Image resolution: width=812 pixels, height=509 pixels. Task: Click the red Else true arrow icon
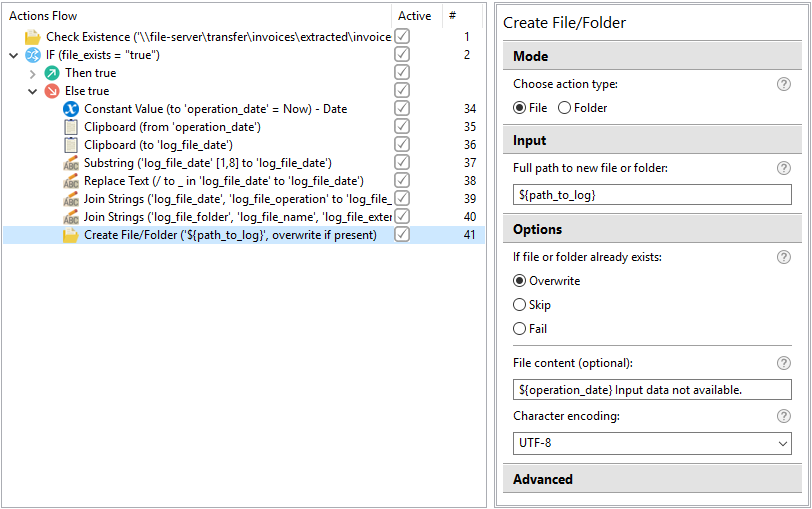coord(52,91)
